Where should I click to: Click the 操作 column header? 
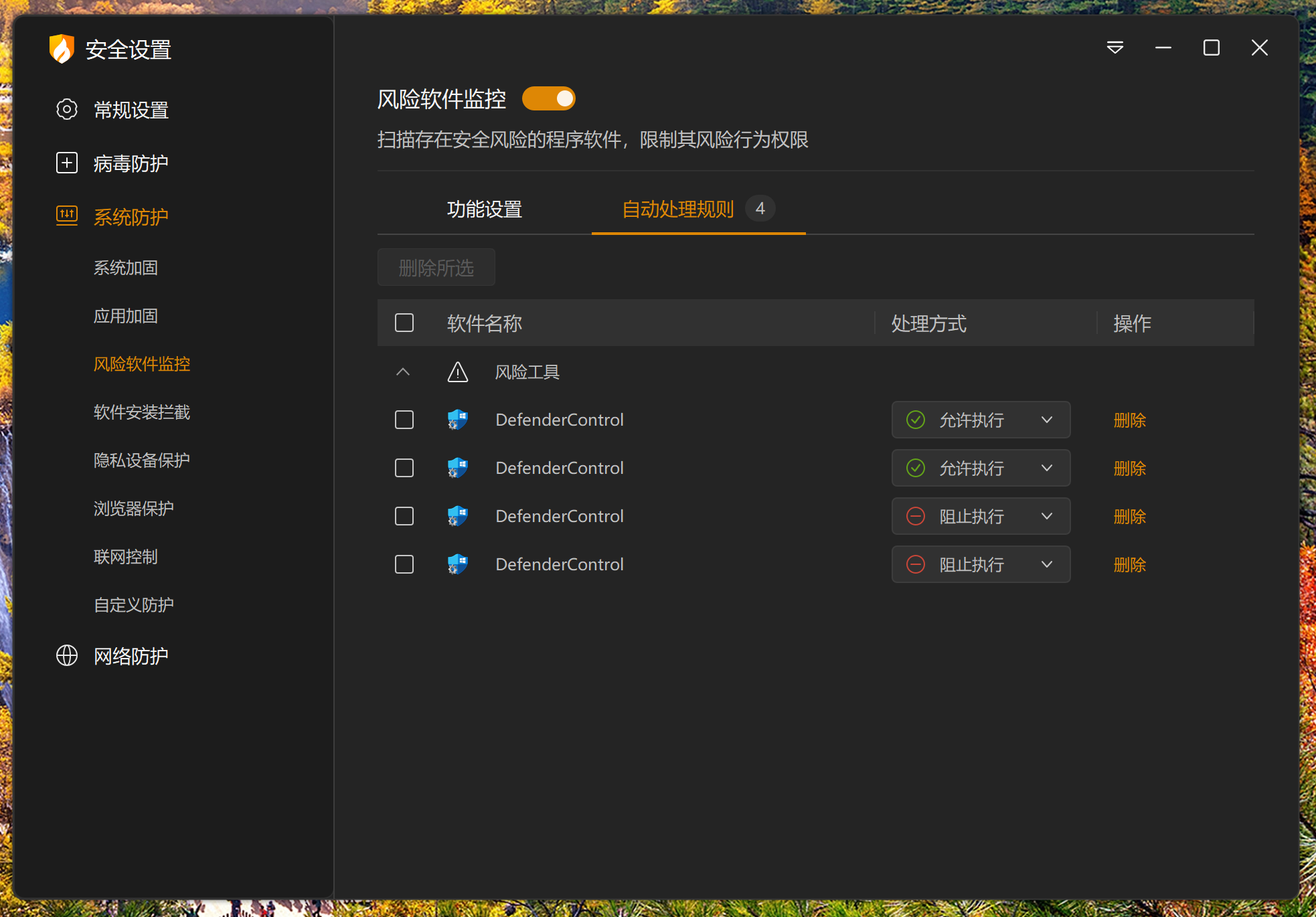(1133, 323)
